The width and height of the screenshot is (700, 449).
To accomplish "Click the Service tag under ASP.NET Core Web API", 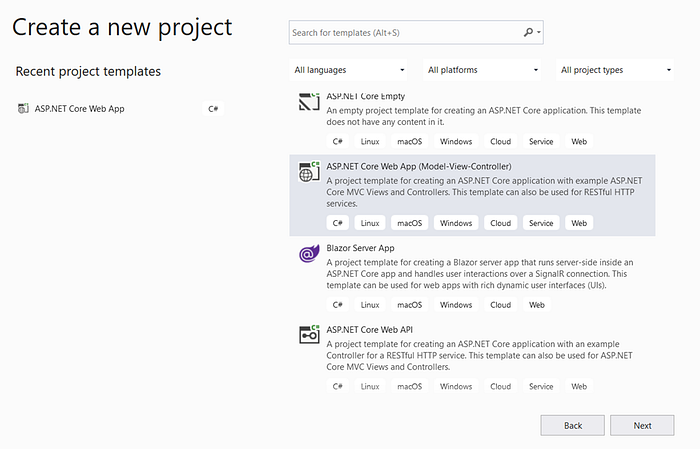I will click(541, 386).
